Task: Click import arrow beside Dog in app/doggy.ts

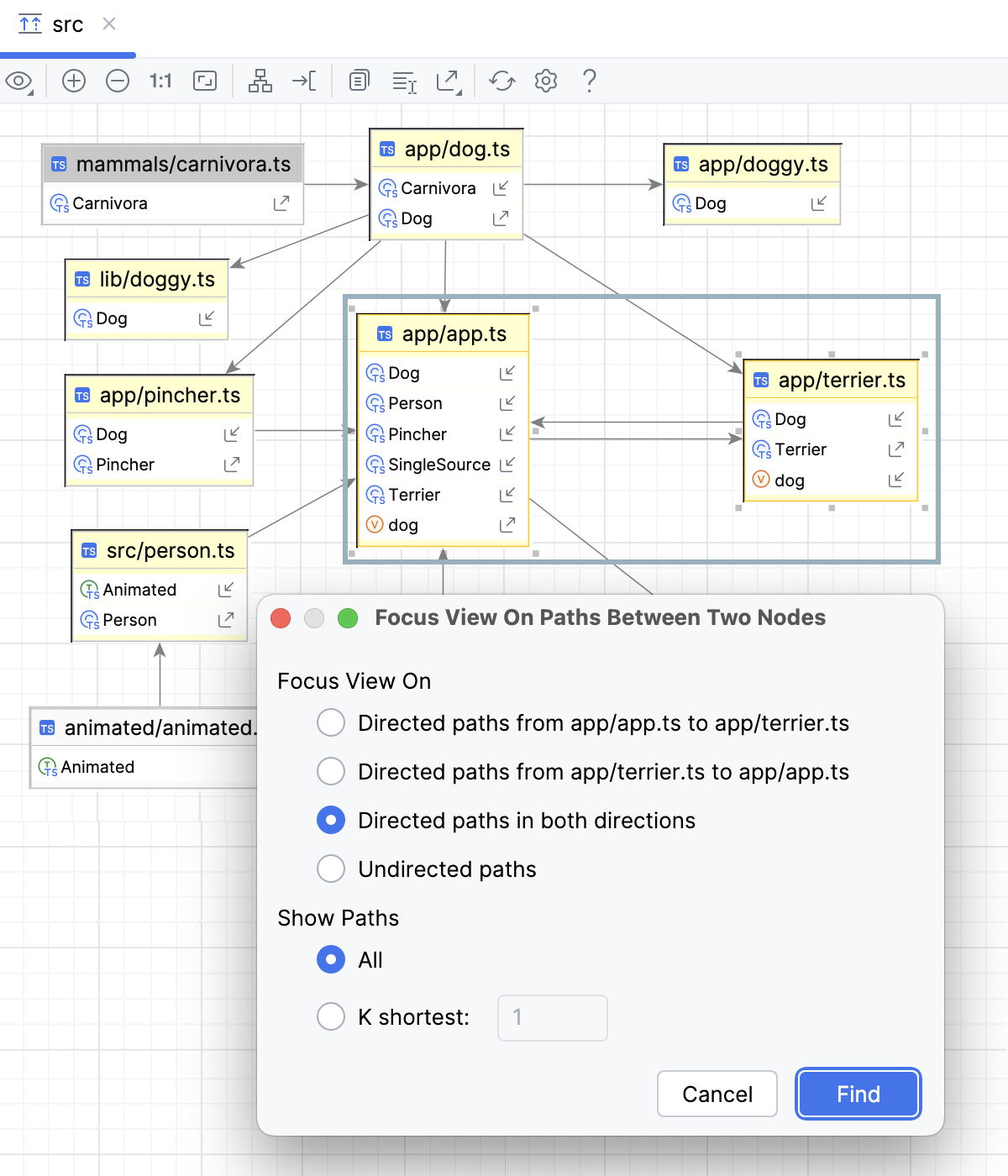Action: [819, 203]
